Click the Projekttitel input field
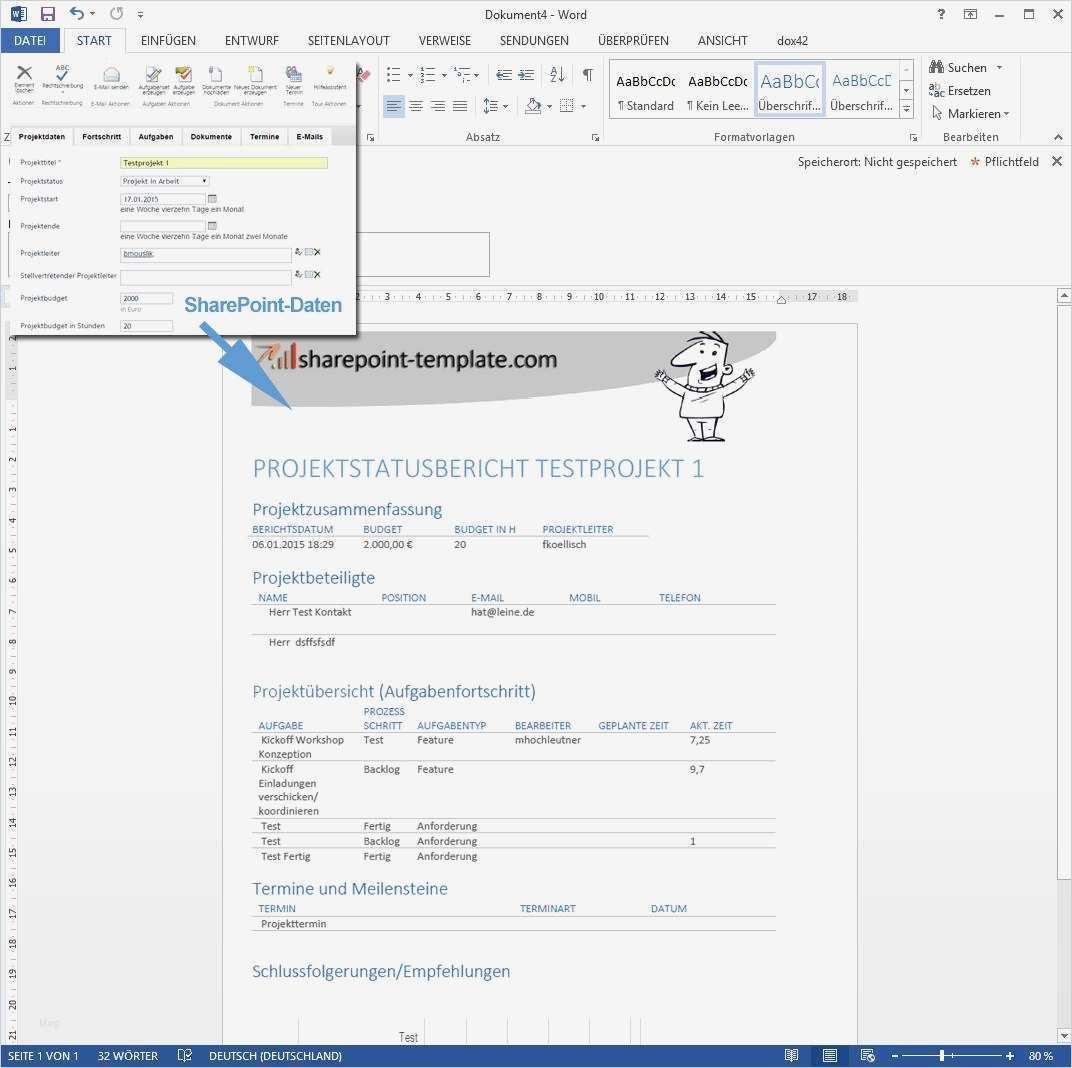Viewport: 1072px width, 1068px height. click(x=223, y=162)
